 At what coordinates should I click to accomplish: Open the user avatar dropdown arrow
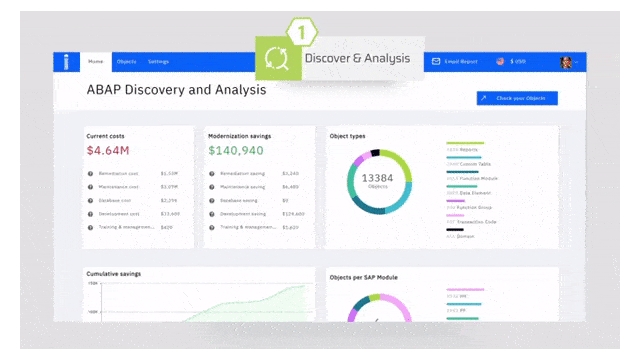pos(576,62)
